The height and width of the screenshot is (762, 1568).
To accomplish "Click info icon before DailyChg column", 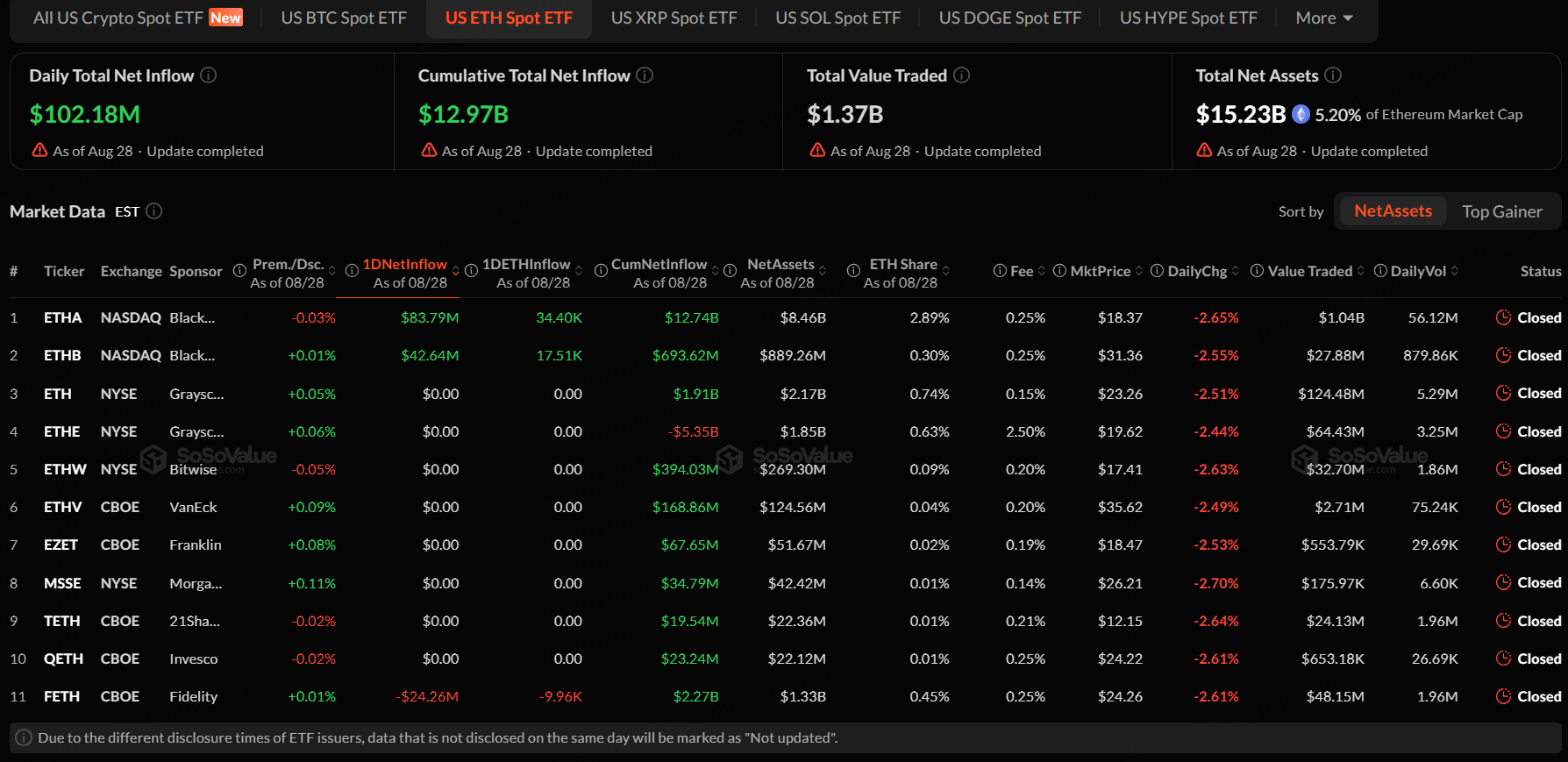I will pyautogui.click(x=1157, y=271).
